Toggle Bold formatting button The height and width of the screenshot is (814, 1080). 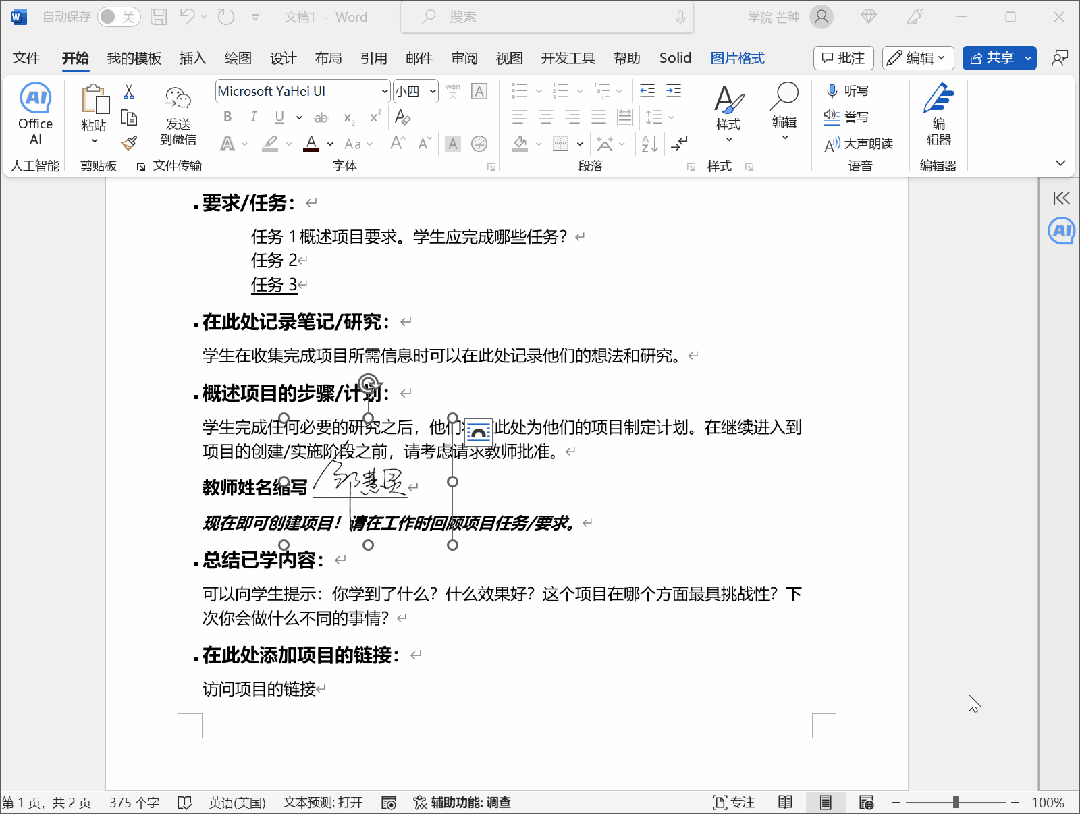coord(228,117)
